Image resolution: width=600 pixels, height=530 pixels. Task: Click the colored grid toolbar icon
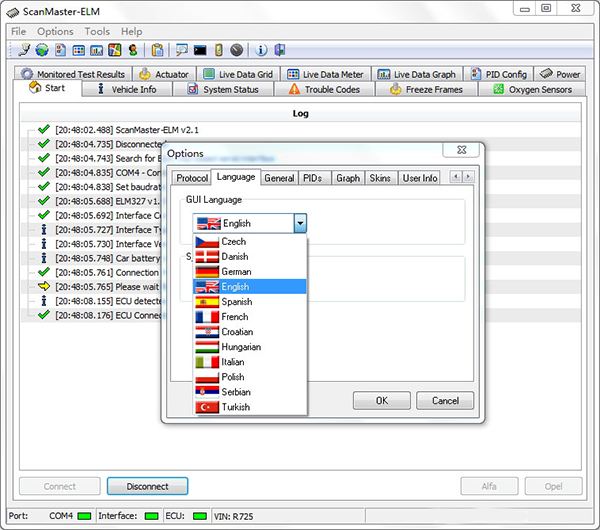point(78,50)
